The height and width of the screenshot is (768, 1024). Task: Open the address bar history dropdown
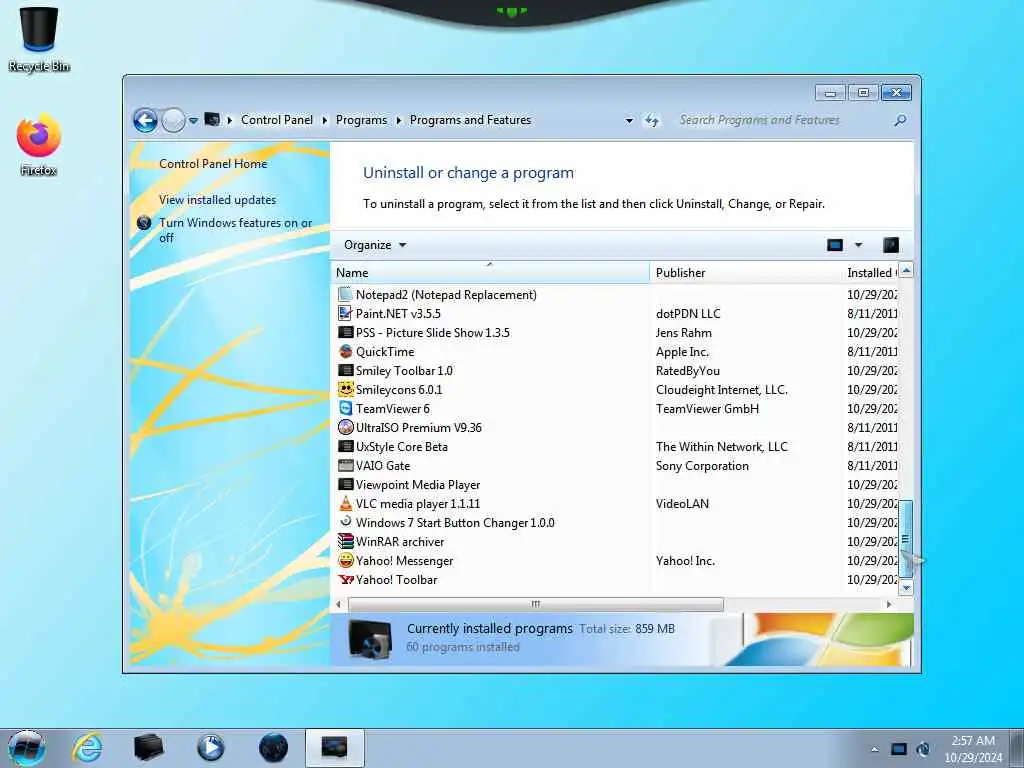tap(629, 120)
